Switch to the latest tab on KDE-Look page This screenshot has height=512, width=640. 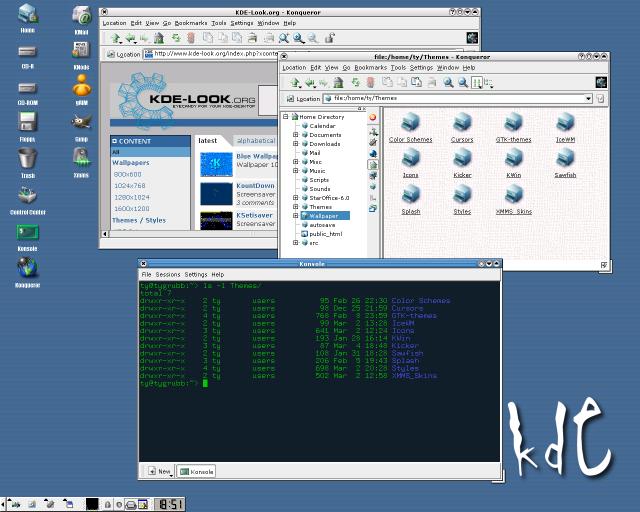click(x=207, y=140)
